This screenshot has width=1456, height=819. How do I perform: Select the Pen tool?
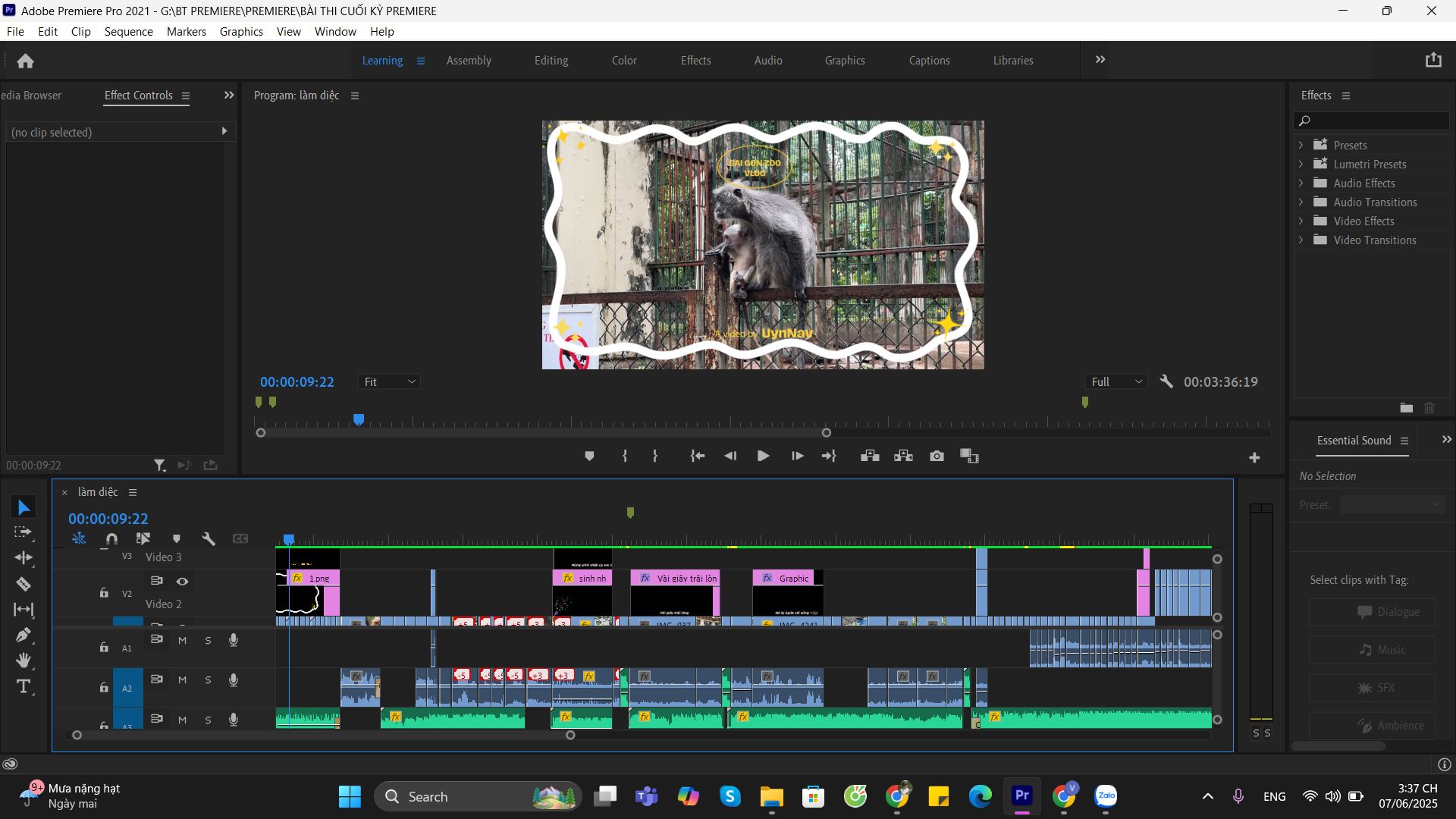(24, 635)
